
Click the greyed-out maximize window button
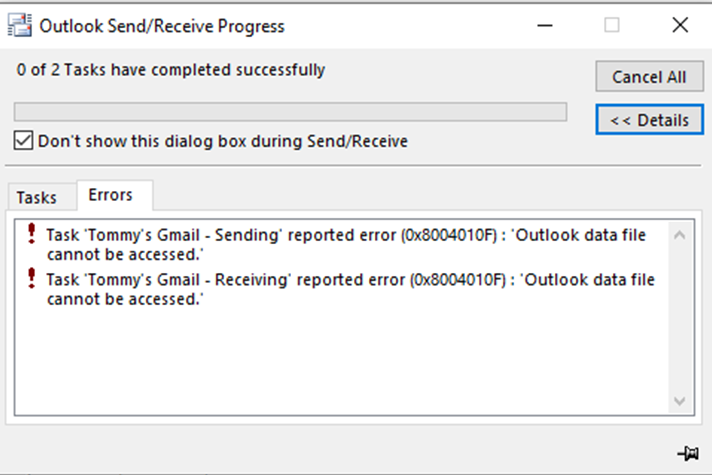(x=612, y=26)
